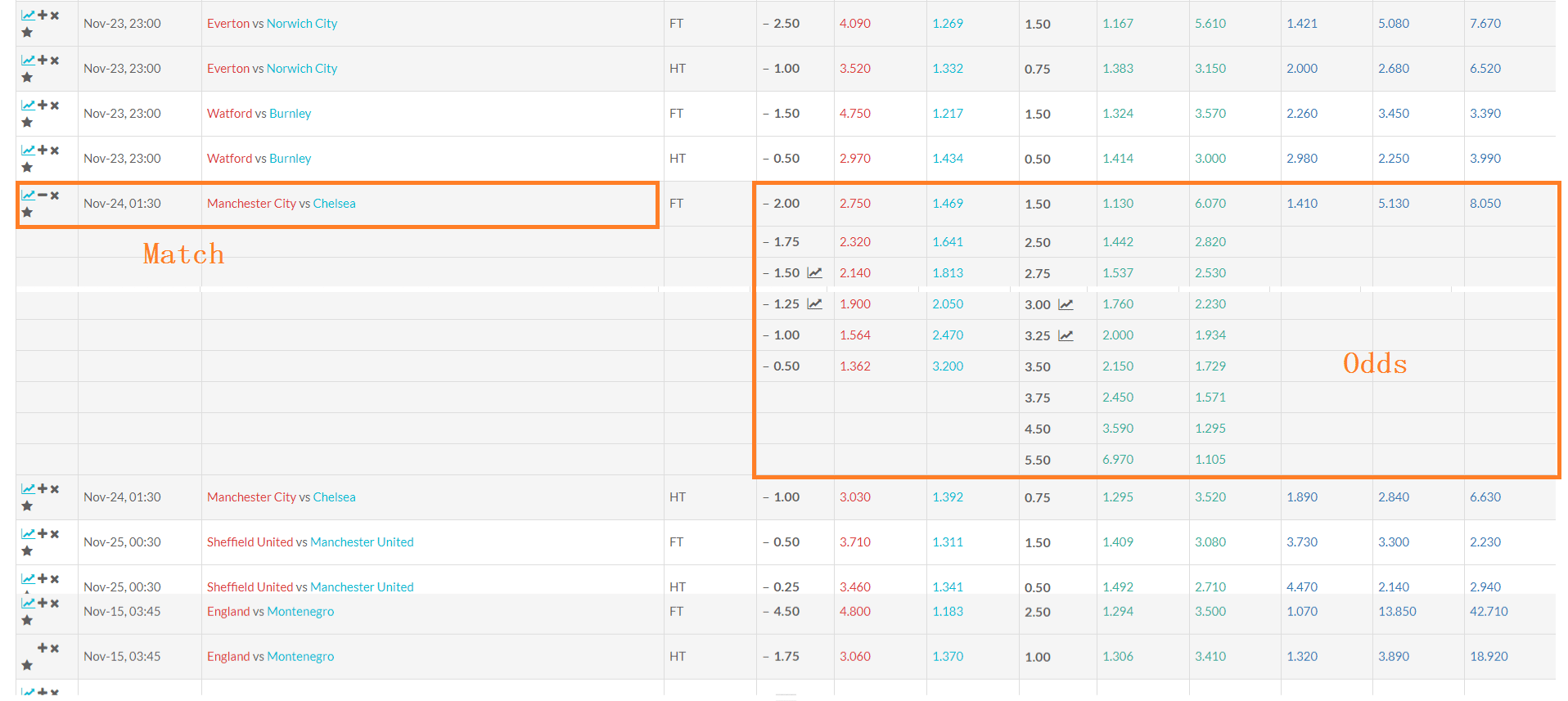Star the Watford vs Burnley HT match
The image size is (1568, 701).
pyautogui.click(x=27, y=168)
